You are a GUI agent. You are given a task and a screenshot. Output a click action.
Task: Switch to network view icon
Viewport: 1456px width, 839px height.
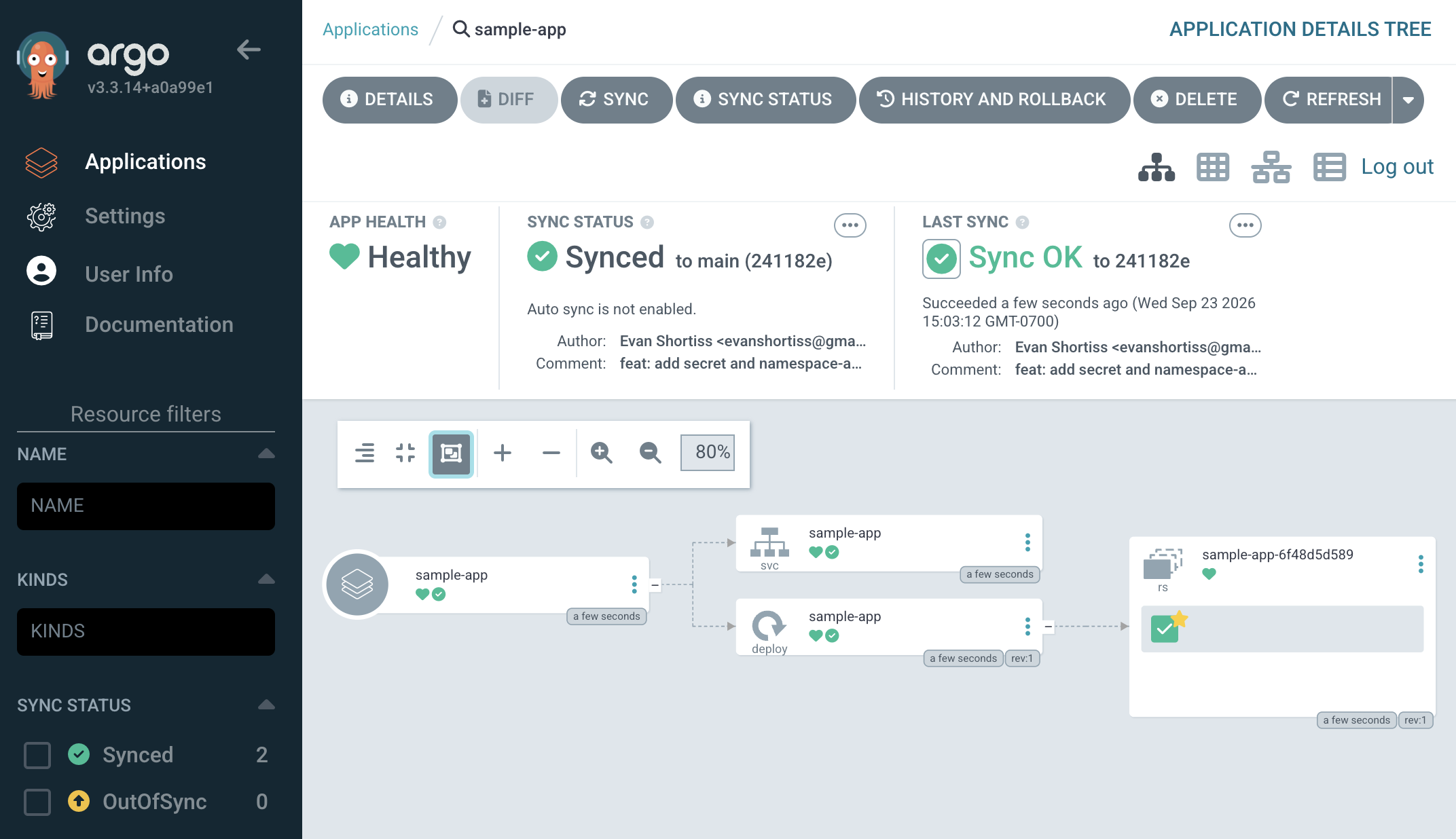pos(1271,167)
